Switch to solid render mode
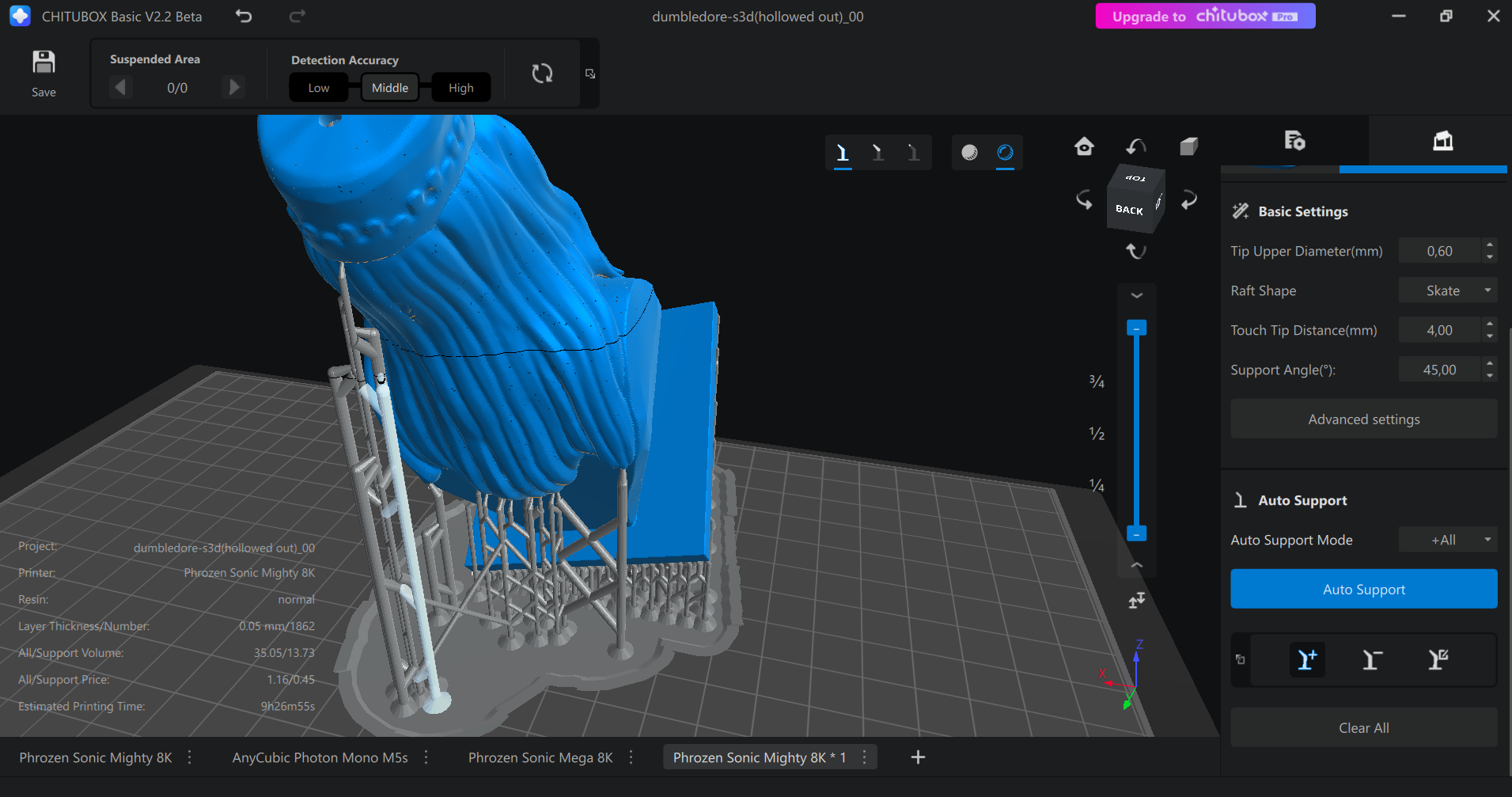The width and height of the screenshot is (1512, 797). point(969,152)
